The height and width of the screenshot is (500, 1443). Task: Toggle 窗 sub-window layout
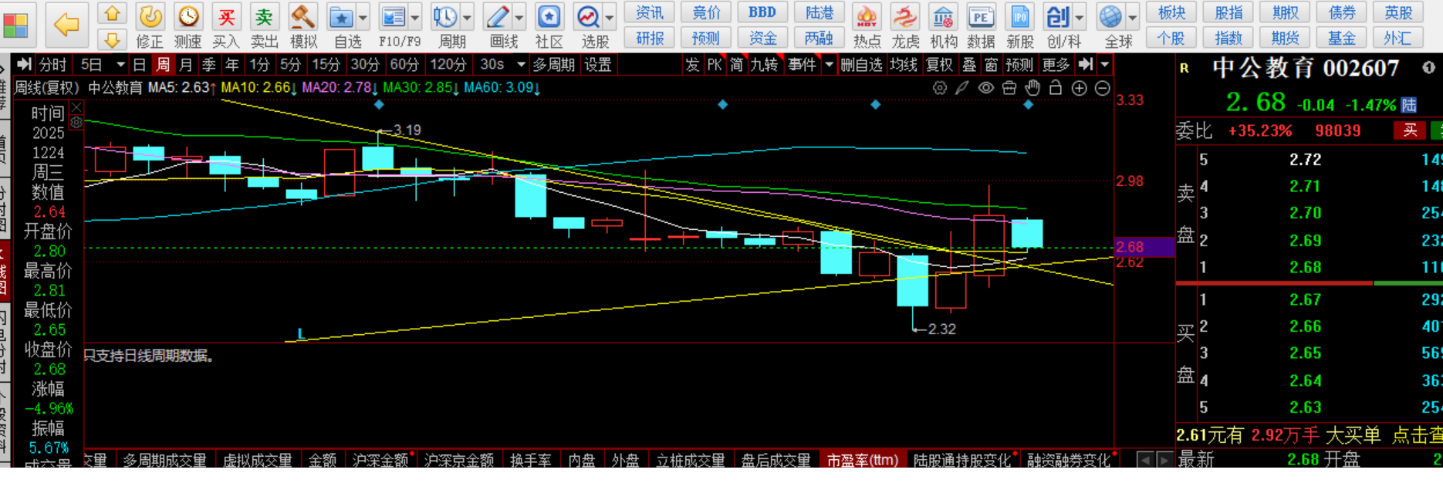tap(990, 65)
